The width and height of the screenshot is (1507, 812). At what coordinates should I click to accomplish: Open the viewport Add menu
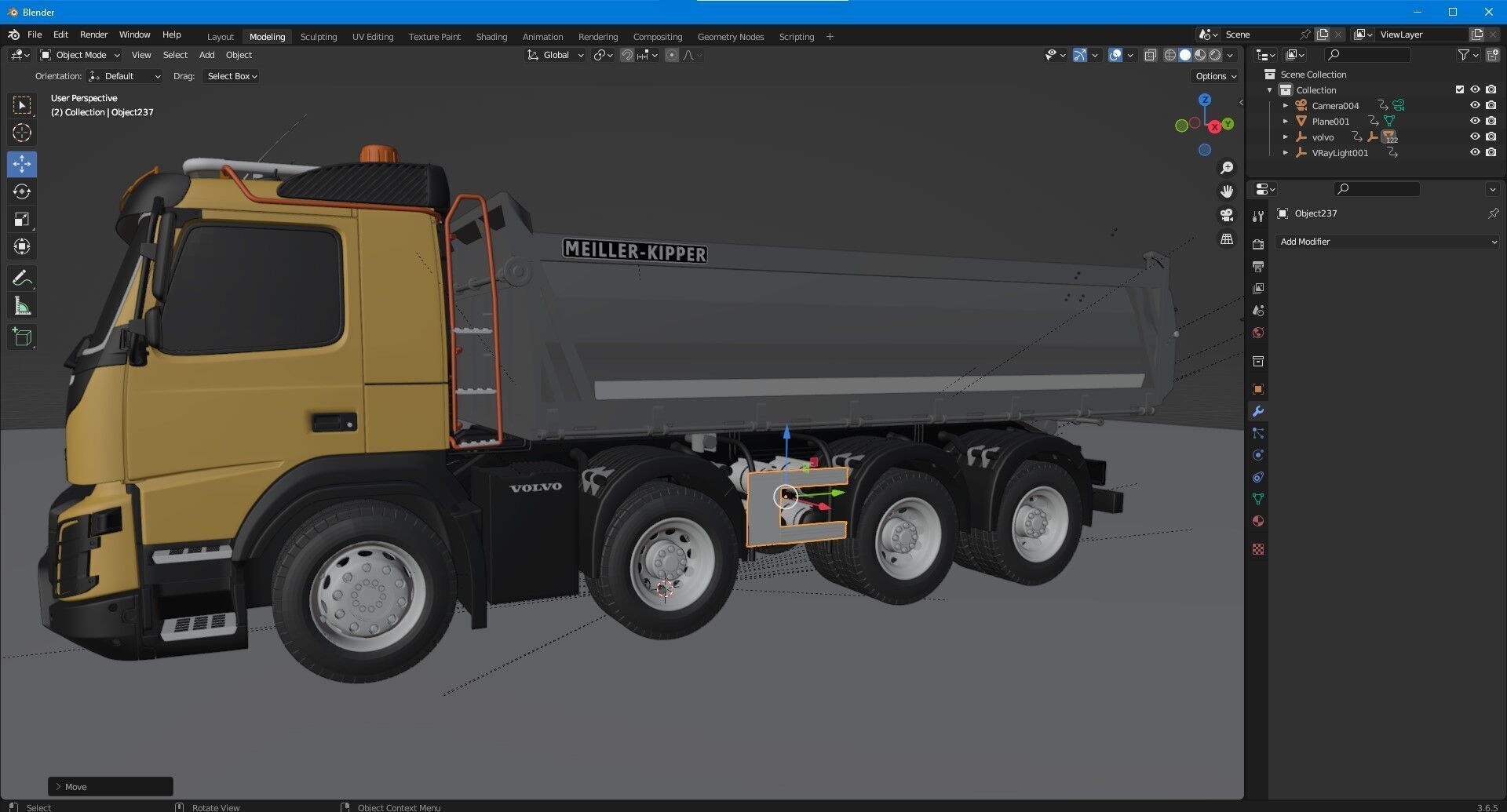click(206, 55)
